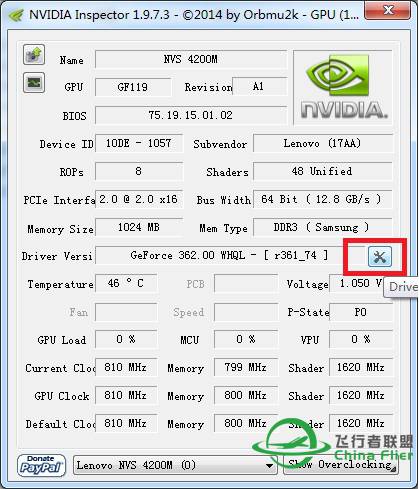Viewport: 419px width, 489px height.
Task: Click the upload screenshot icon beside Name
Action: (34, 54)
